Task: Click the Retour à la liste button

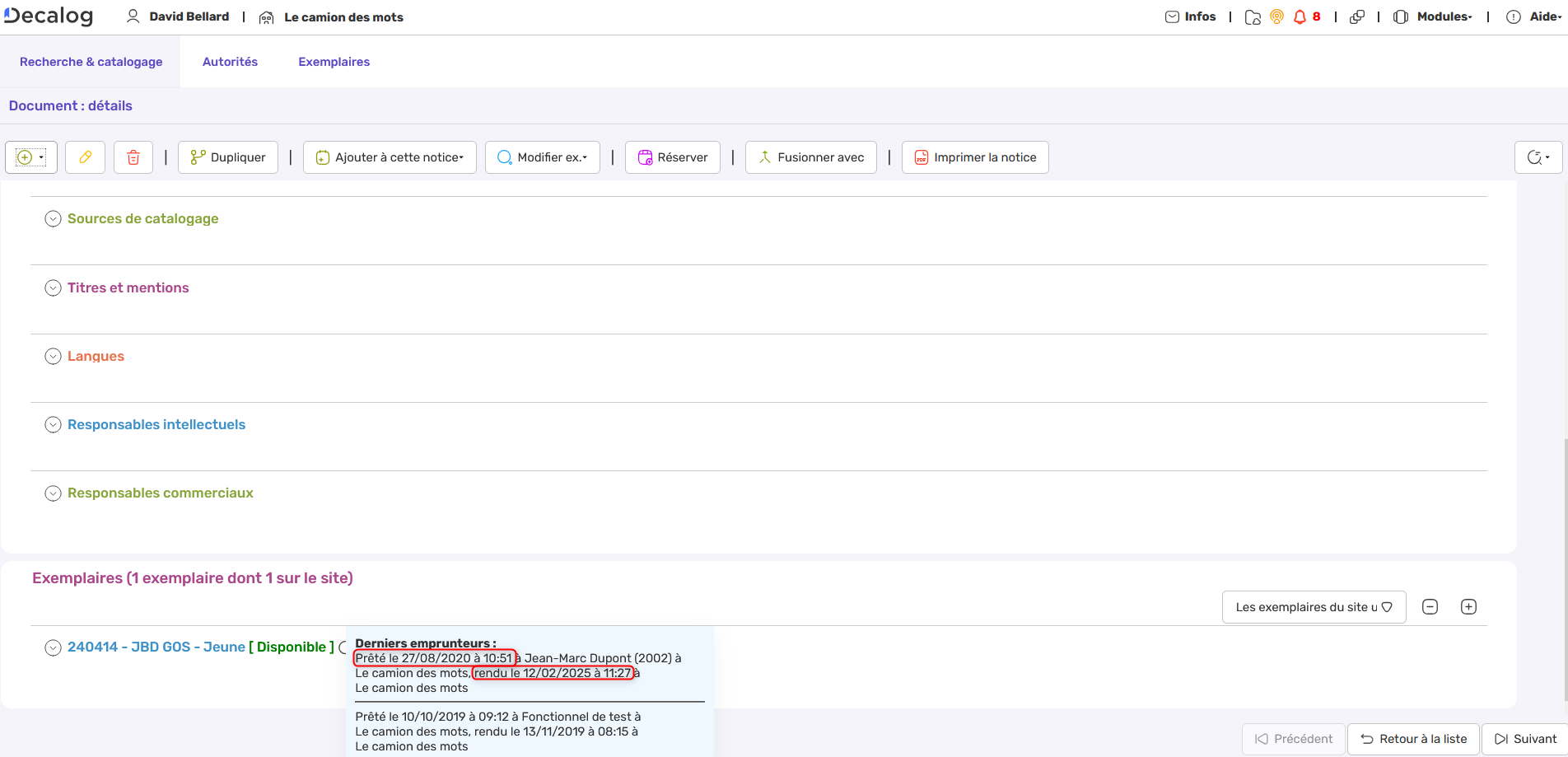Action: [x=1413, y=739]
